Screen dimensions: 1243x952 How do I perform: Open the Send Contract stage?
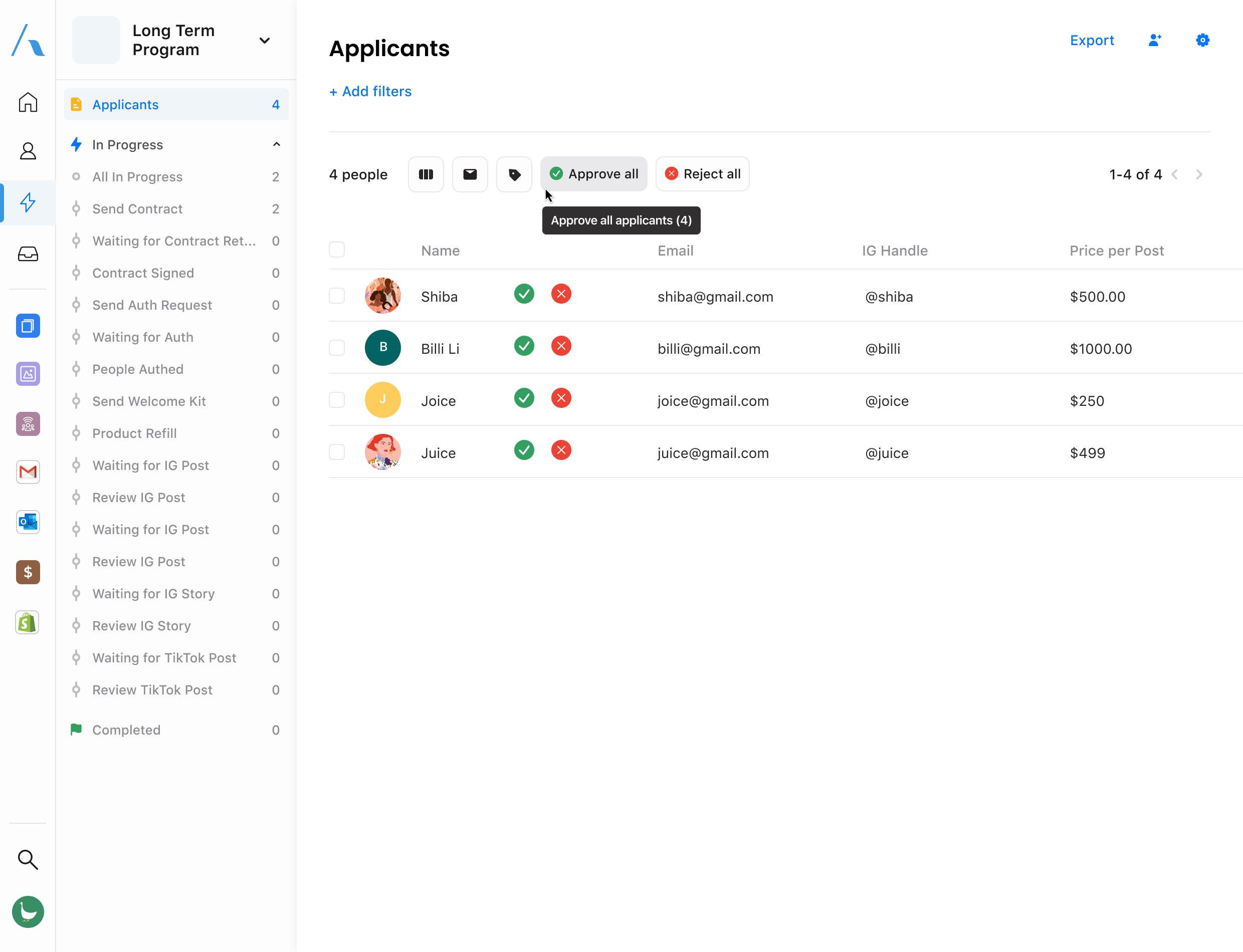(137, 209)
